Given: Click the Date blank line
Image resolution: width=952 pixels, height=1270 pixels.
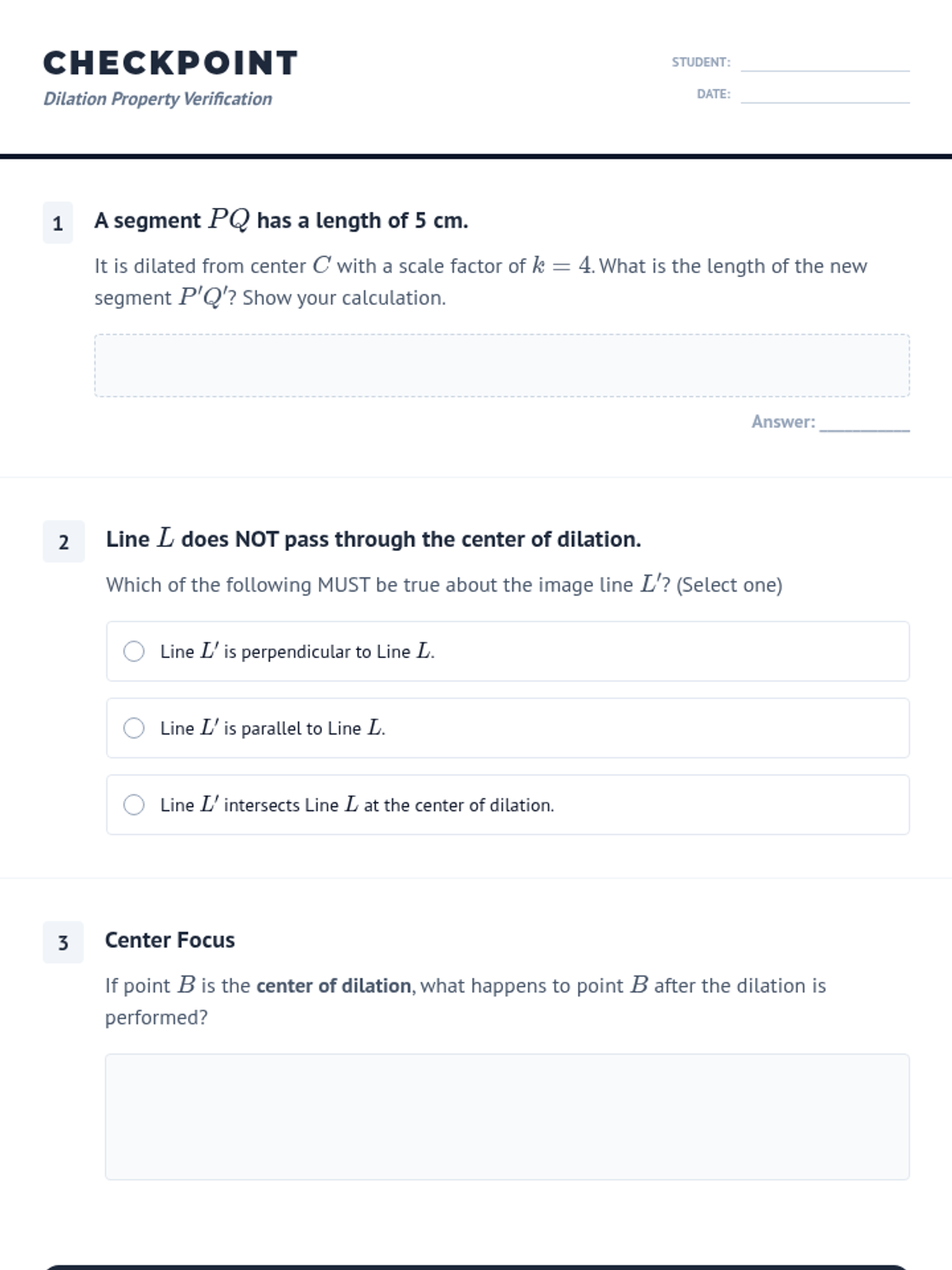Looking at the screenshot, I should [x=825, y=95].
